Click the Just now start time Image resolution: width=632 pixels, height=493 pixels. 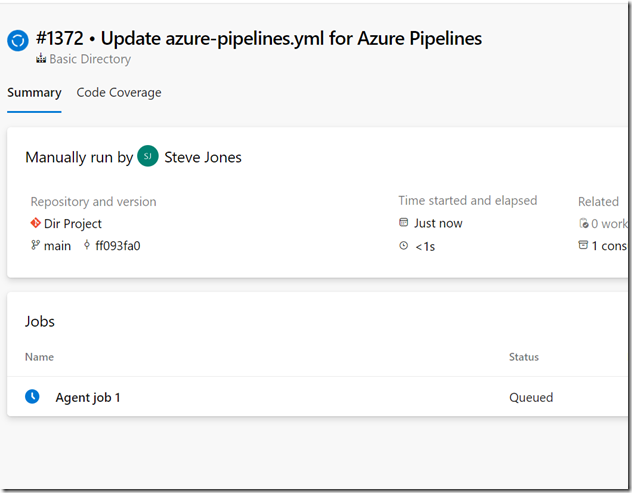tap(438, 223)
